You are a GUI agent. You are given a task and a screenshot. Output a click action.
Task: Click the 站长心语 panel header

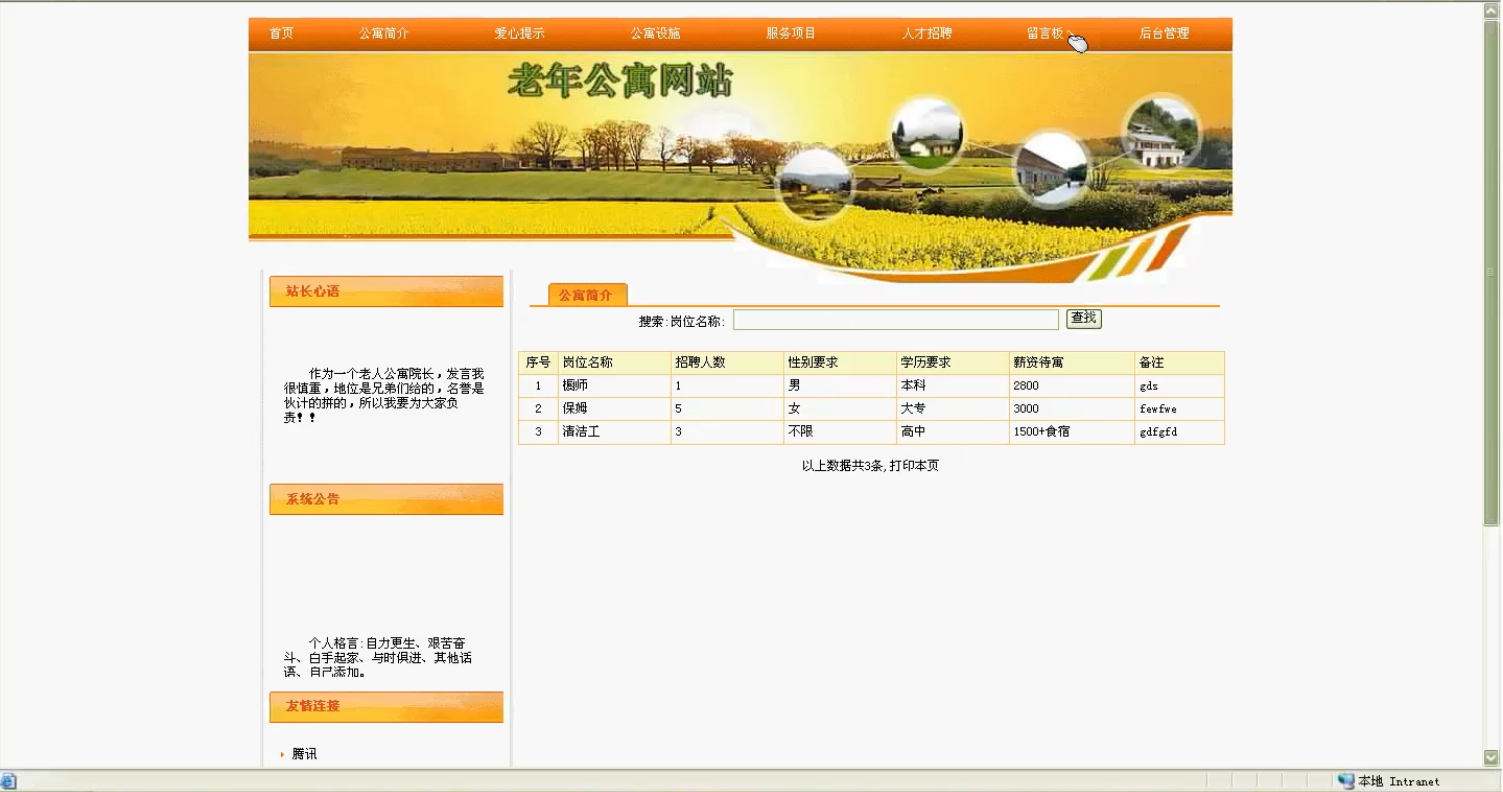point(386,291)
